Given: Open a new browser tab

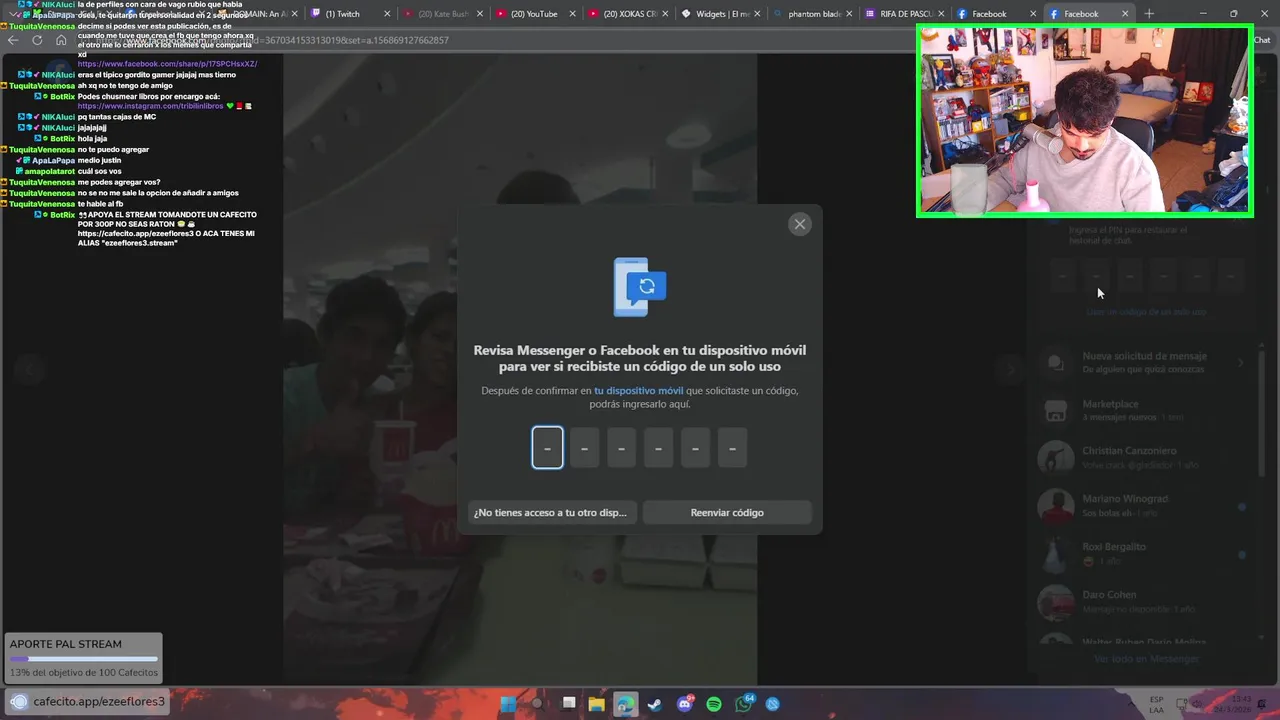Looking at the screenshot, I should [x=1149, y=14].
